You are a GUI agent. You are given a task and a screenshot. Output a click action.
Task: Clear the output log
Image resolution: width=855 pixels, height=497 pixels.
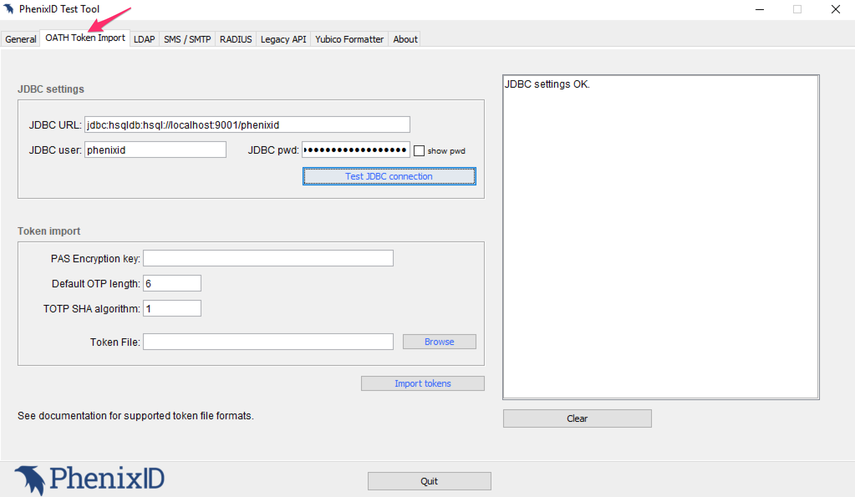pyautogui.click(x=577, y=418)
